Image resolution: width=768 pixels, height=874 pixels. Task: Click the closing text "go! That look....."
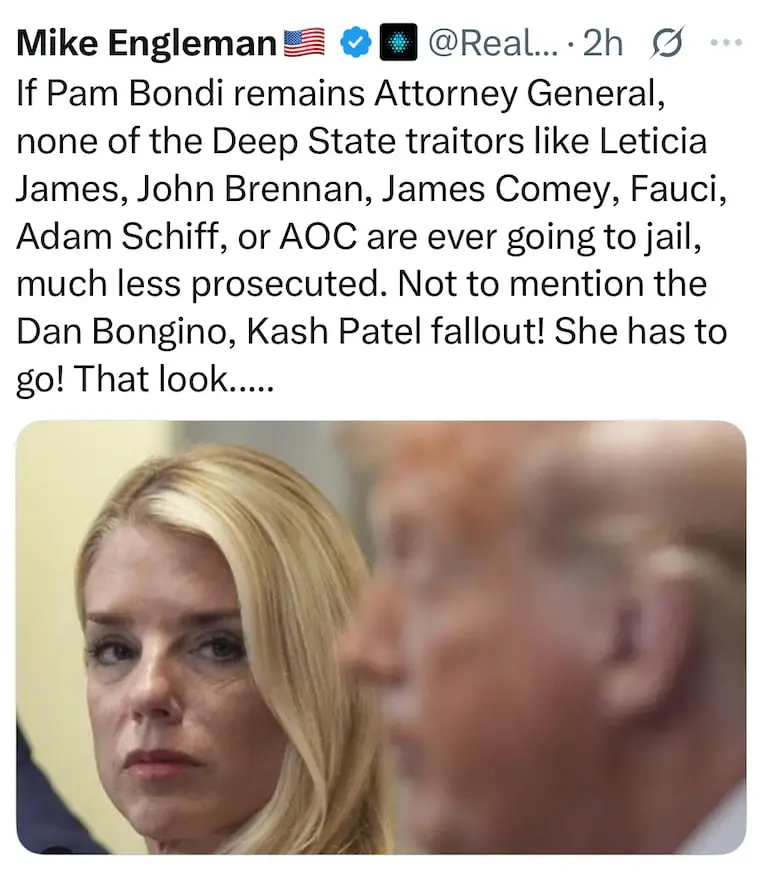[x=145, y=380]
